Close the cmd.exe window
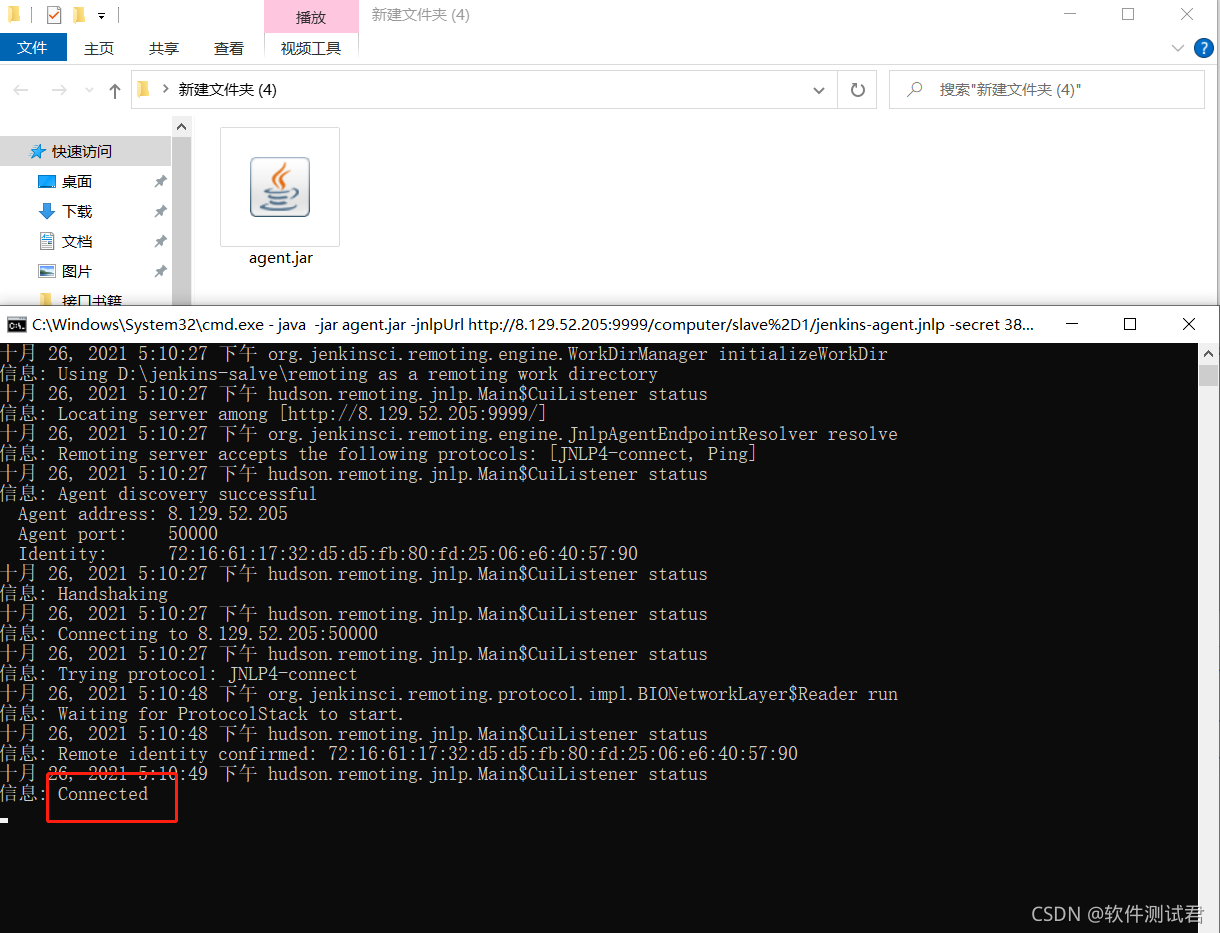This screenshot has height=933, width=1220. [x=1189, y=324]
